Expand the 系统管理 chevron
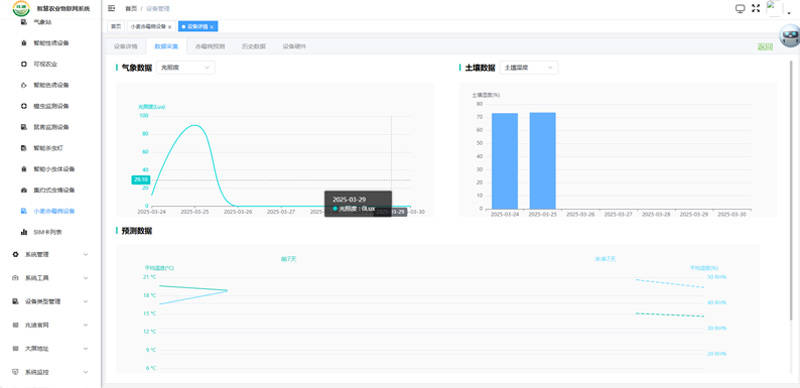The width and height of the screenshot is (800, 388). (85, 254)
